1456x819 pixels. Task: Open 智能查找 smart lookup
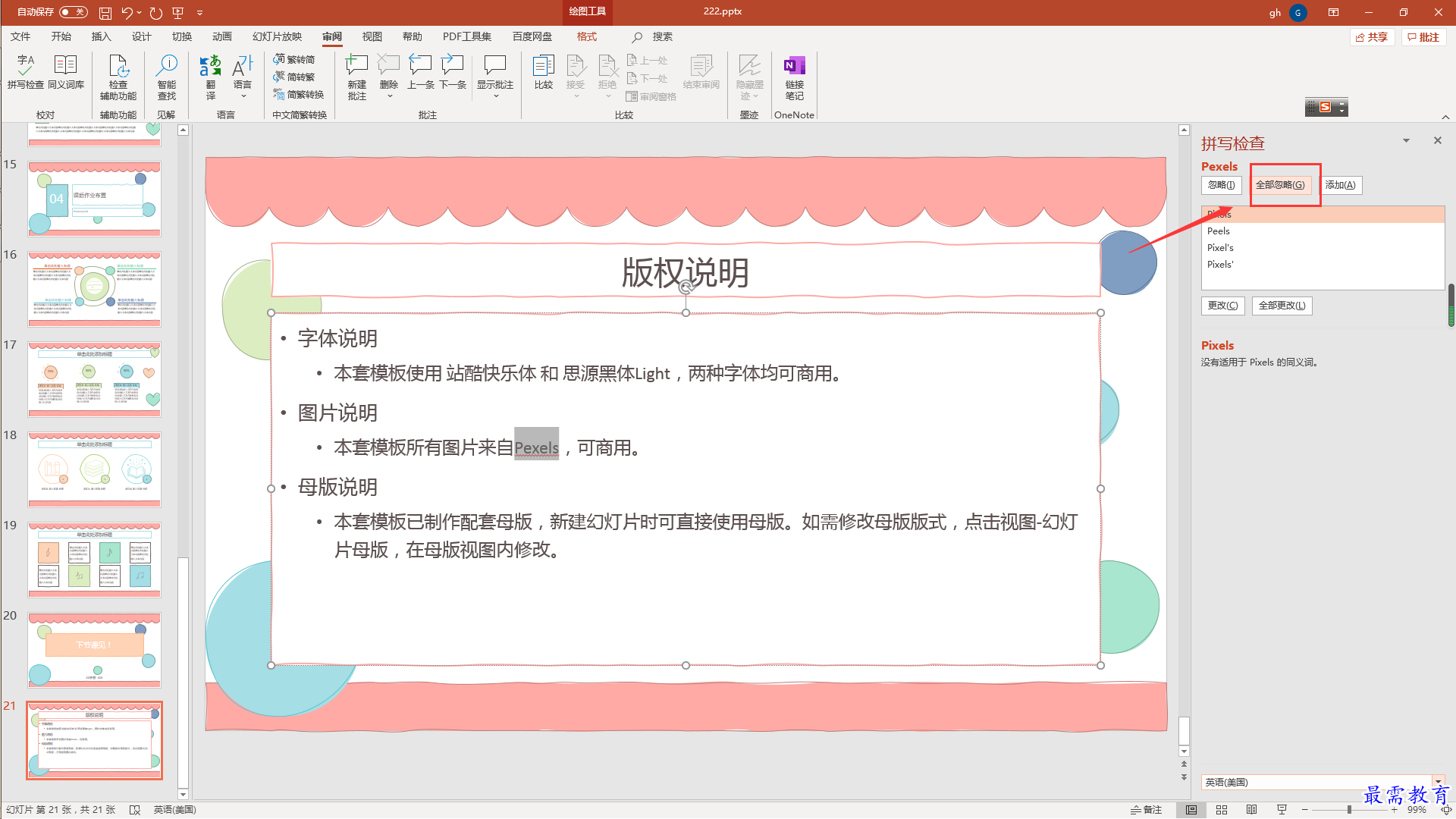click(167, 77)
